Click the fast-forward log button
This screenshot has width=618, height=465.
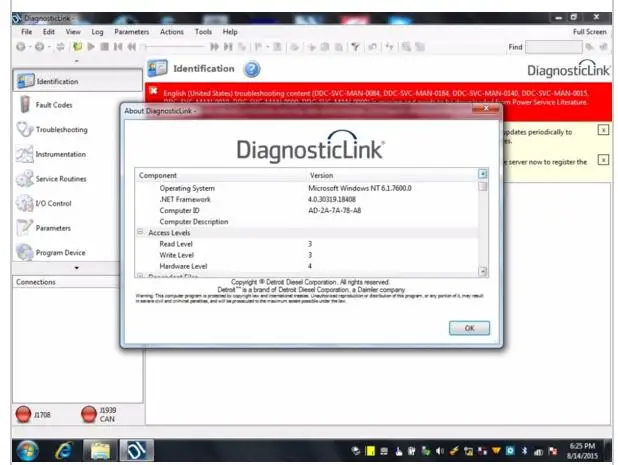click(214, 47)
